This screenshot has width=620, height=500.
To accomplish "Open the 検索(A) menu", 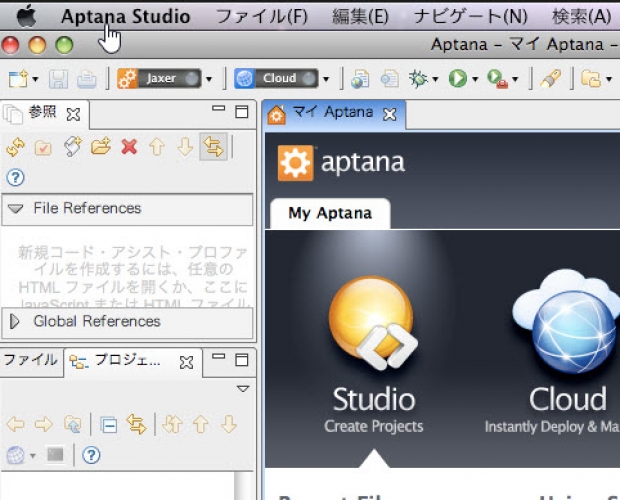I will (x=581, y=17).
